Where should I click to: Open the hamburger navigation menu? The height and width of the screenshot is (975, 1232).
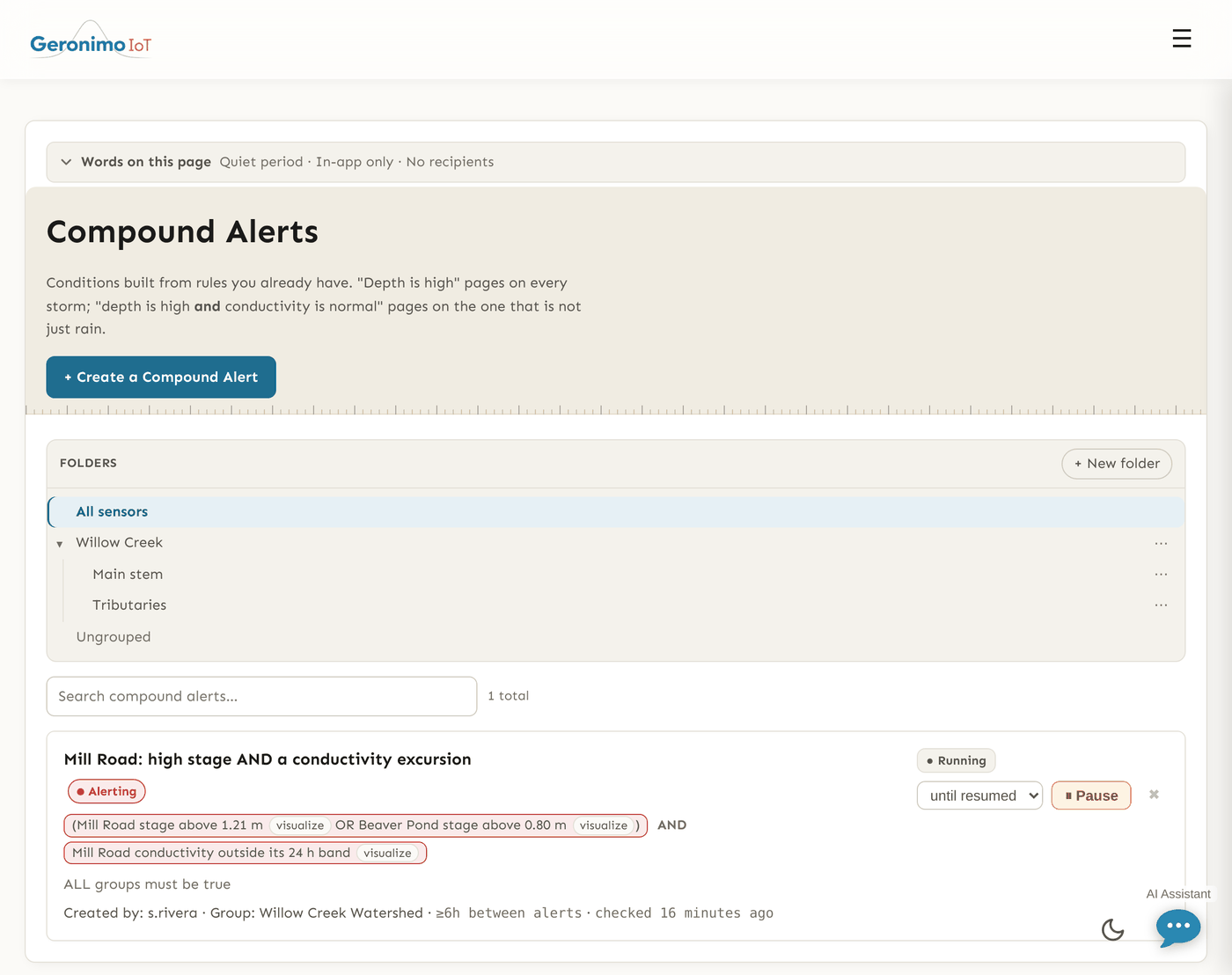pyautogui.click(x=1182, y=39)
